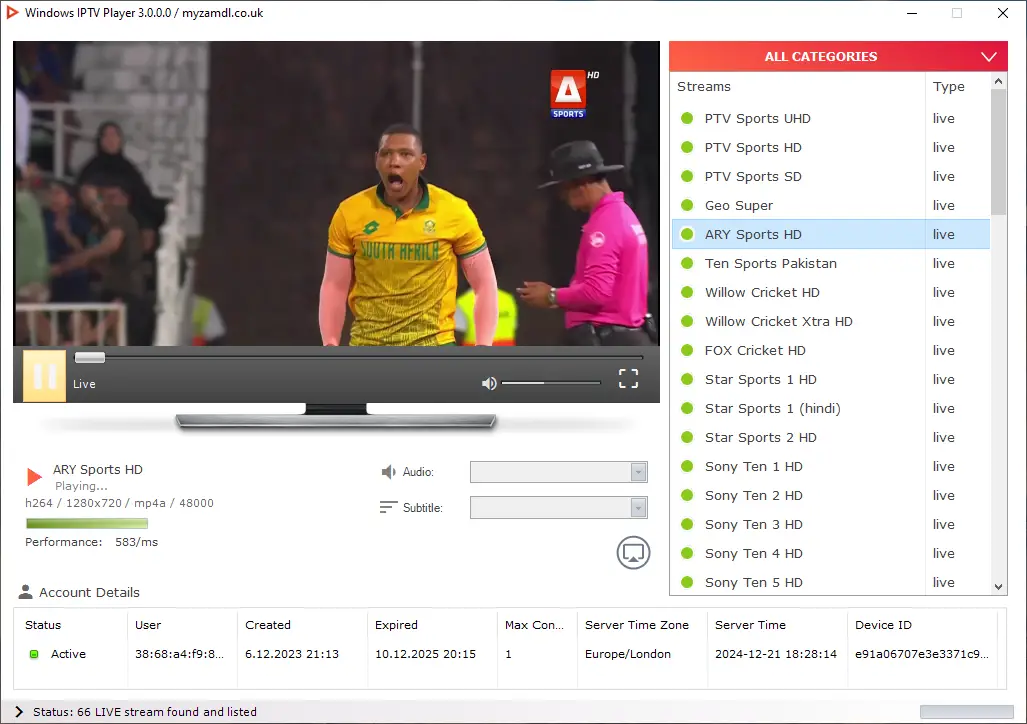Select Star Sports 1 (hindi) stream
Screen dimensions: 1027x724
tap(831, 408)
